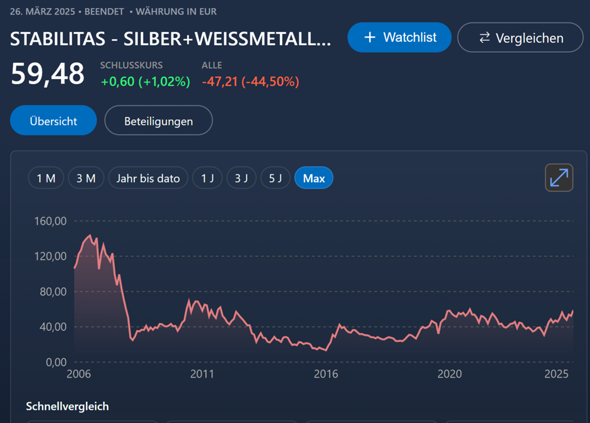This screenshot has width=590, height=423.
Task: Click the price value 59,48
Action: (x=47, y=74)
